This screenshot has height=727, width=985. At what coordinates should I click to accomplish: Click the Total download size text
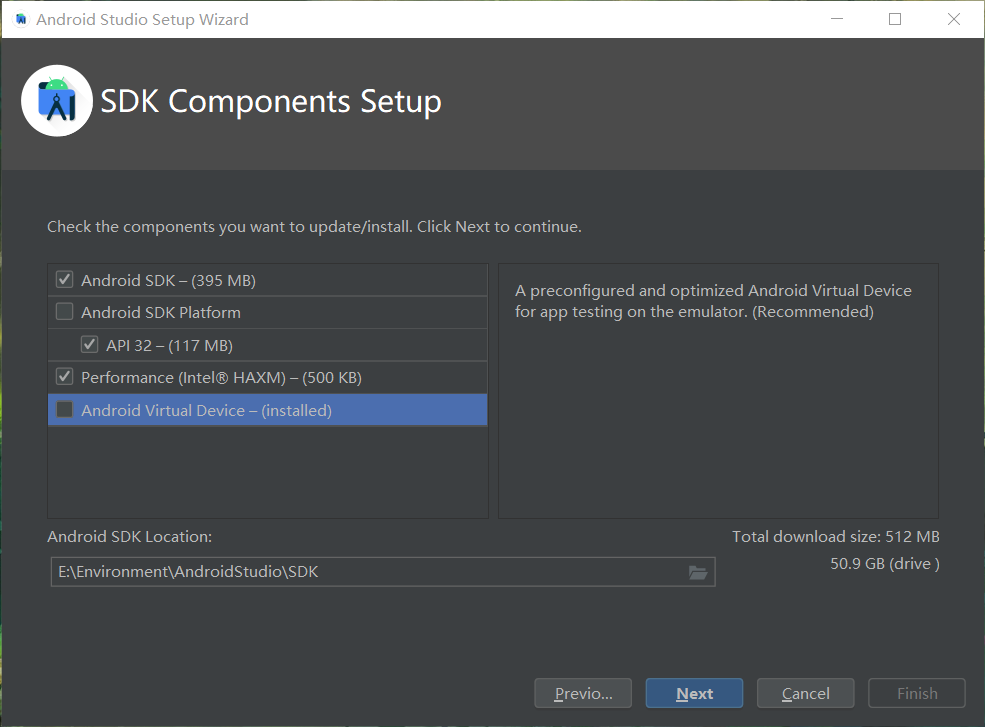pyautogui.click(x=835, y=537)
